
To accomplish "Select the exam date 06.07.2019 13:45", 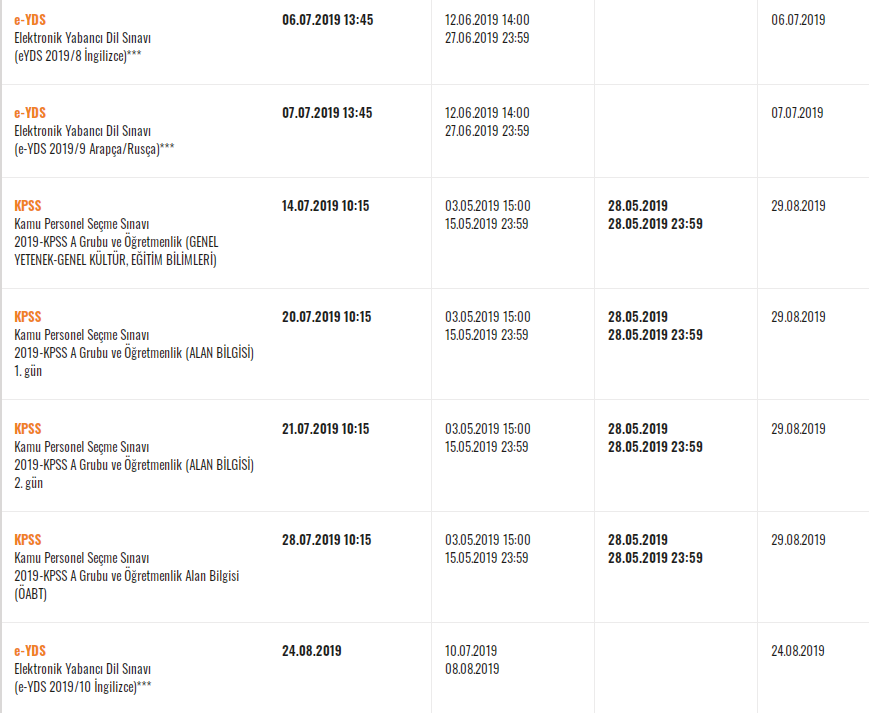I will (328, 20).
